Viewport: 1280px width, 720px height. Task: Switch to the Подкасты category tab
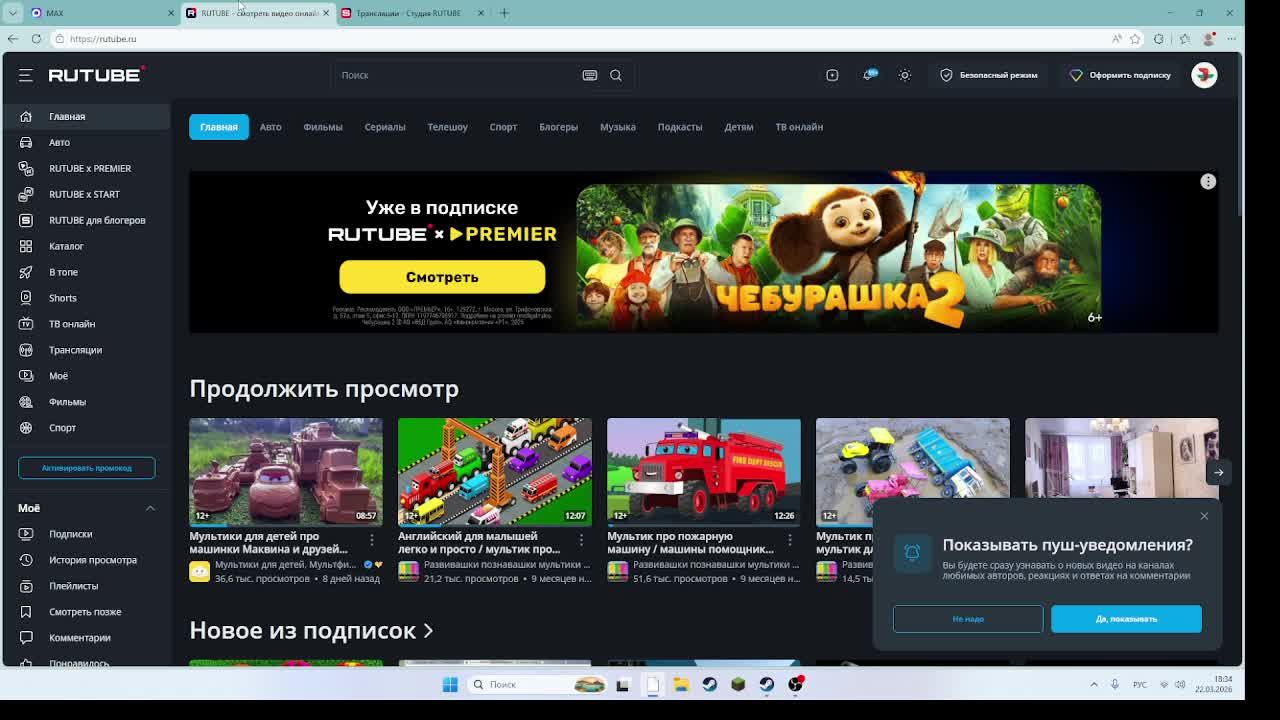pos(680,127)
